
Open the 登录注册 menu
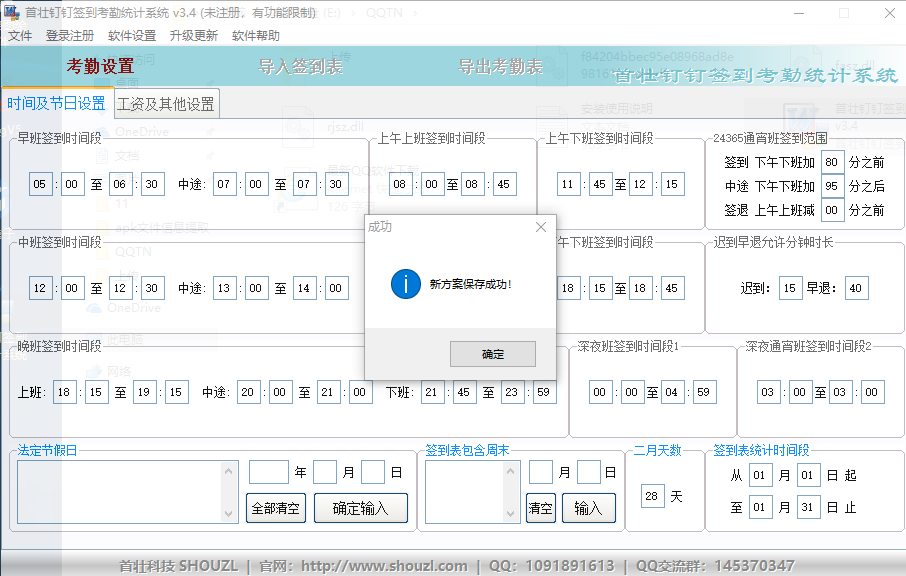coord(70,36)
